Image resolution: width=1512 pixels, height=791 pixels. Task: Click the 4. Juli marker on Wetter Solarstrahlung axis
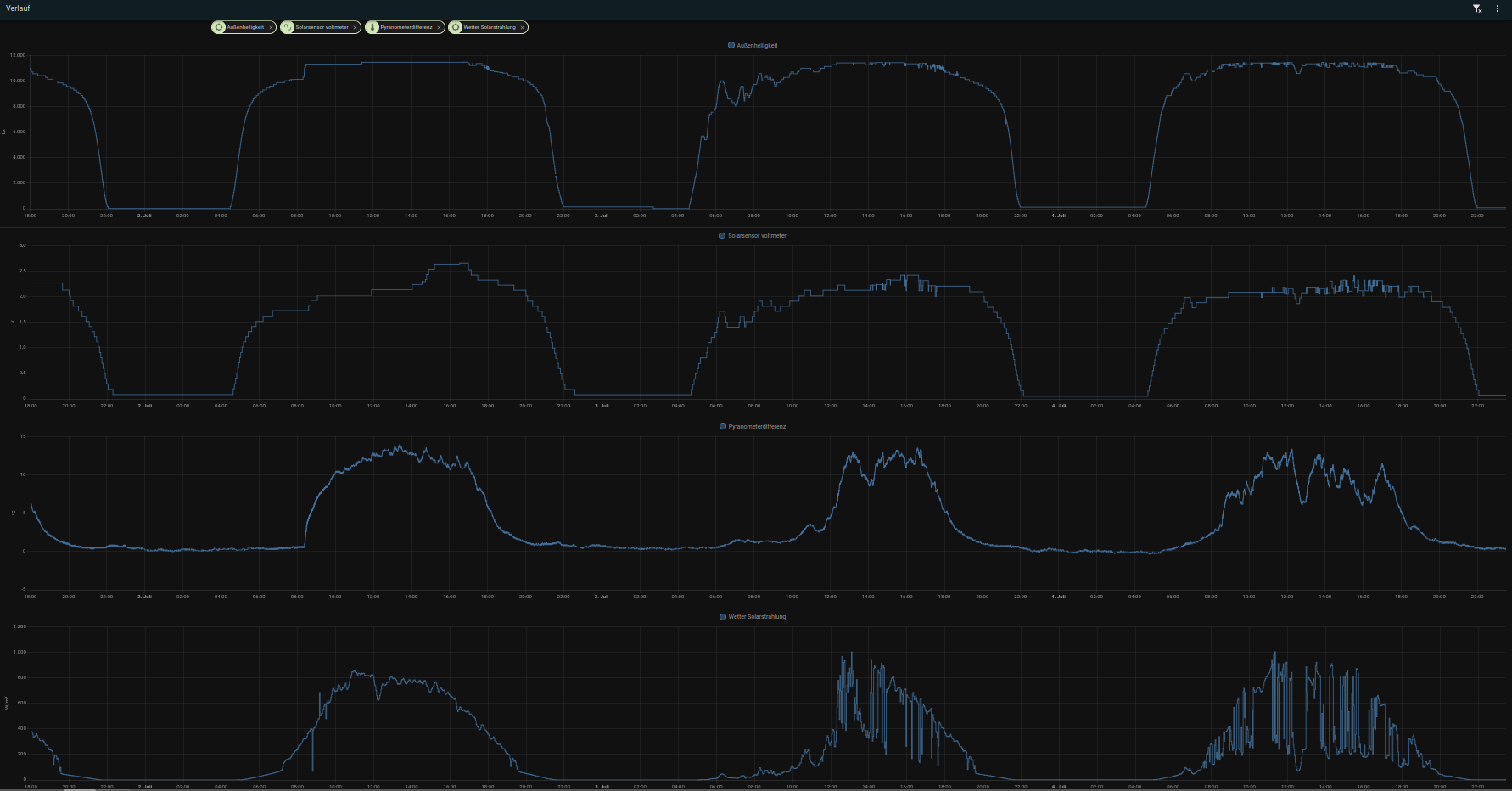pyautogui.click(x=1059, y=787)
